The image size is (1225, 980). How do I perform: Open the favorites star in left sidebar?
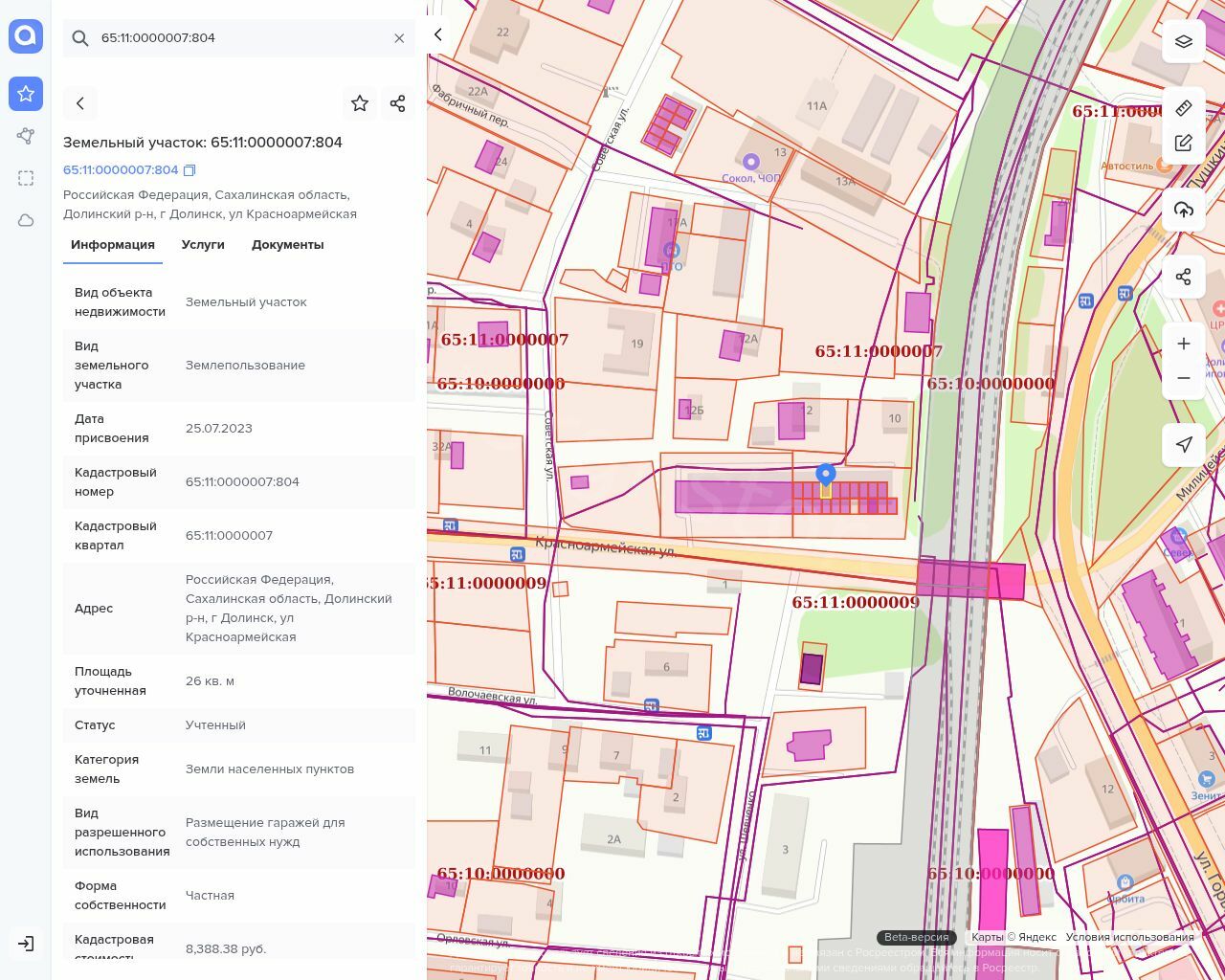[x=26, y=94]
